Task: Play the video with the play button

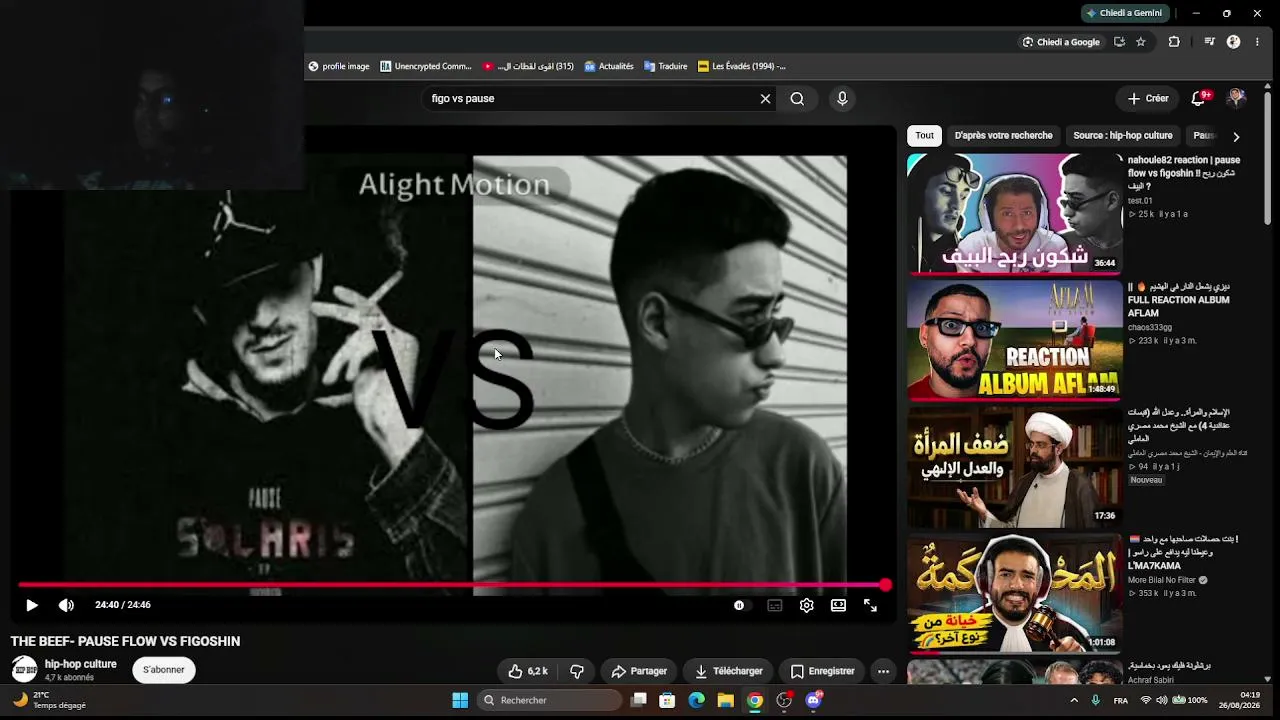Action: [x=32, y=605]
